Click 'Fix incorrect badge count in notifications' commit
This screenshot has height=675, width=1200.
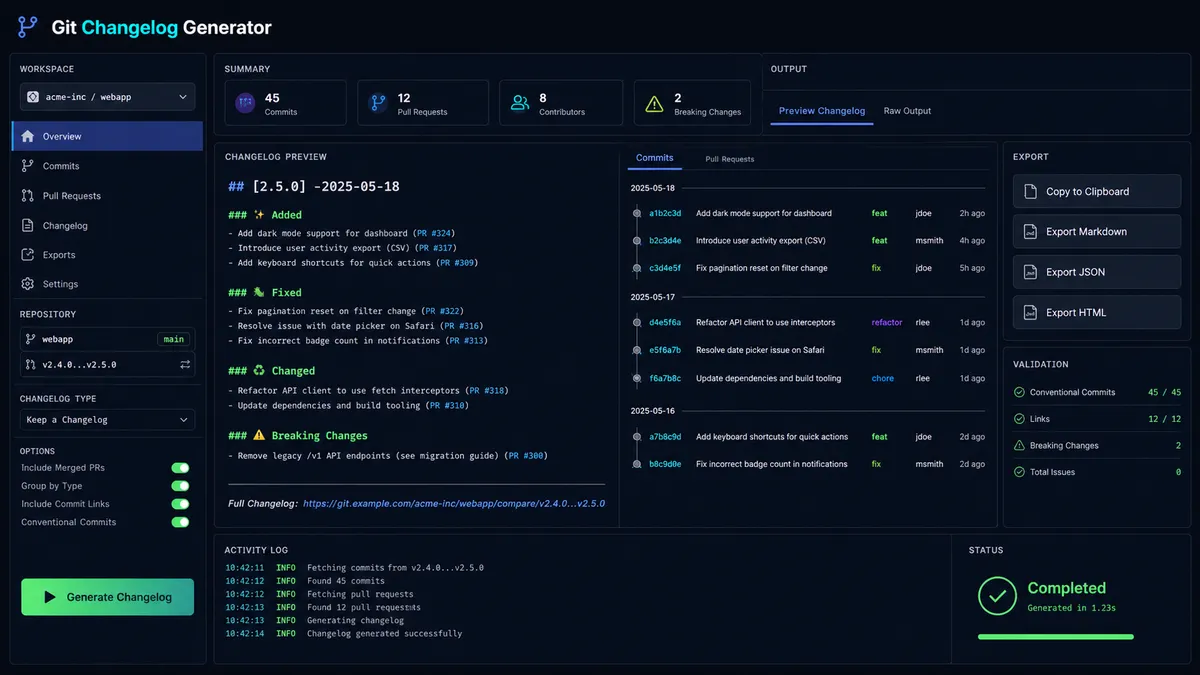point(771,464)
